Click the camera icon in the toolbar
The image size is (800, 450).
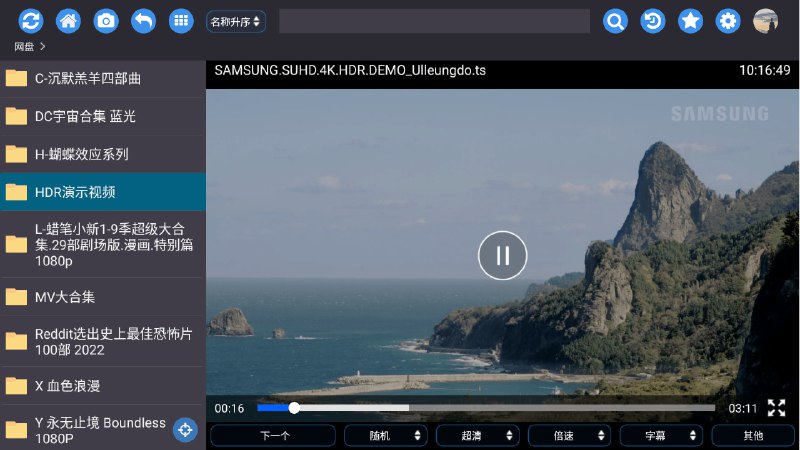tap(106, 21)
